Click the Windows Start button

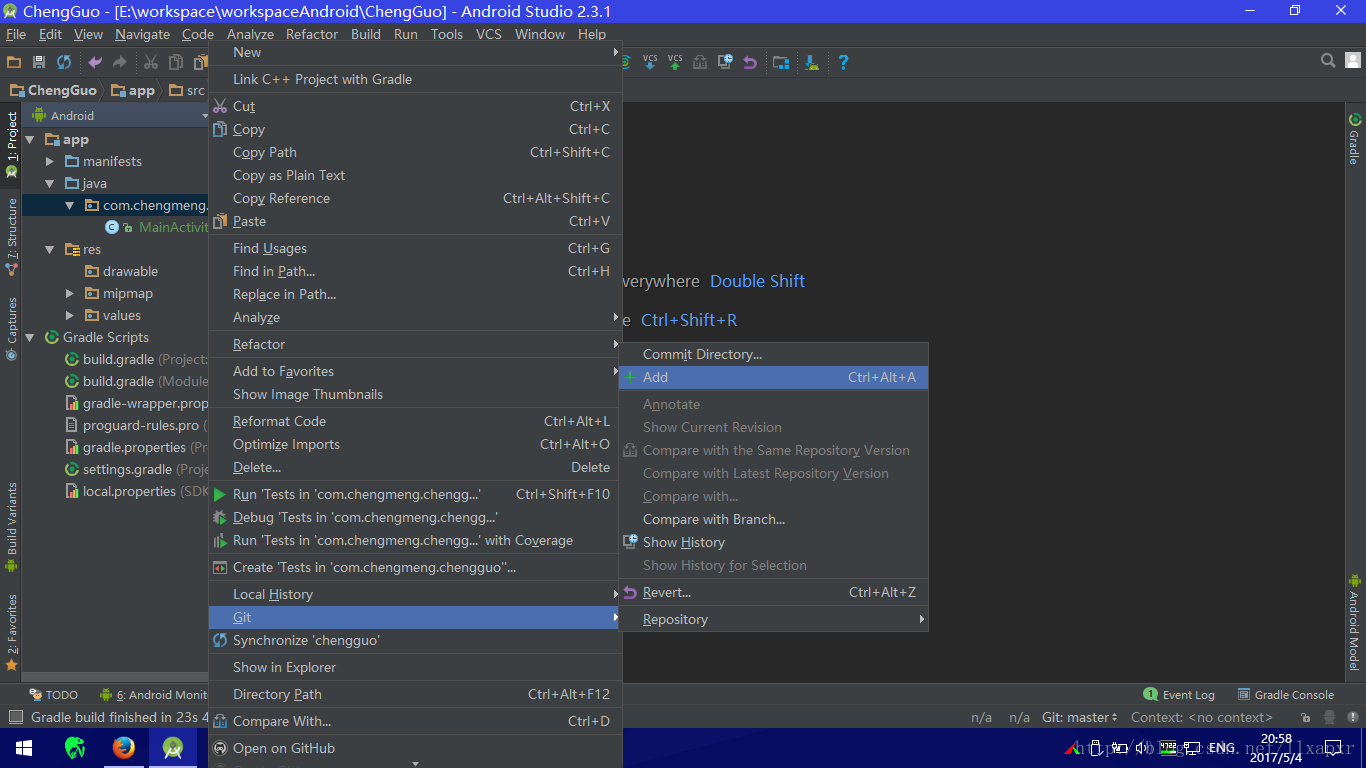coord(24,748)
